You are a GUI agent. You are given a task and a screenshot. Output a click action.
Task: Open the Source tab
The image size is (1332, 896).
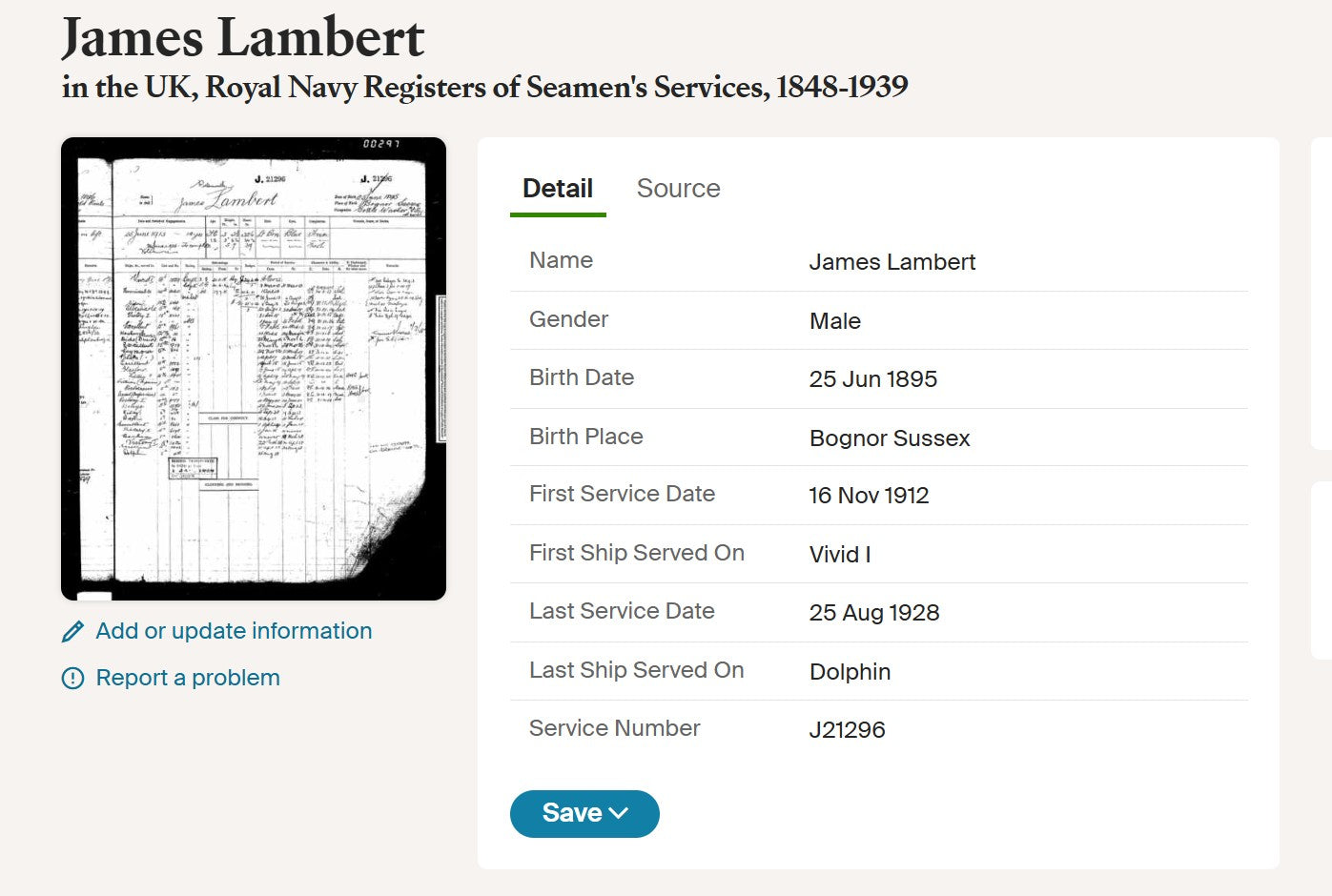pos(678,189)
